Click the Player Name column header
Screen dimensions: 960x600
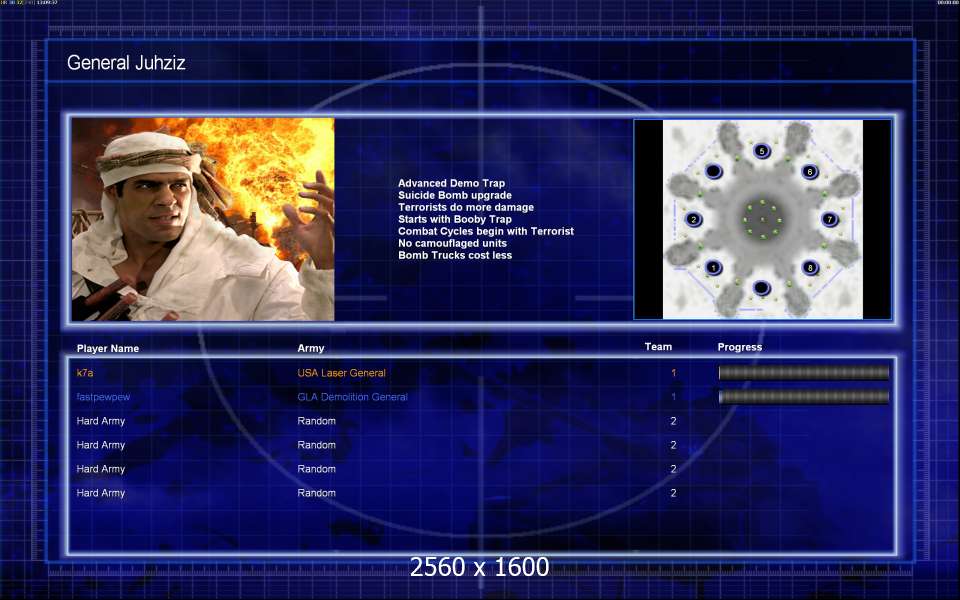click(108, 348)
